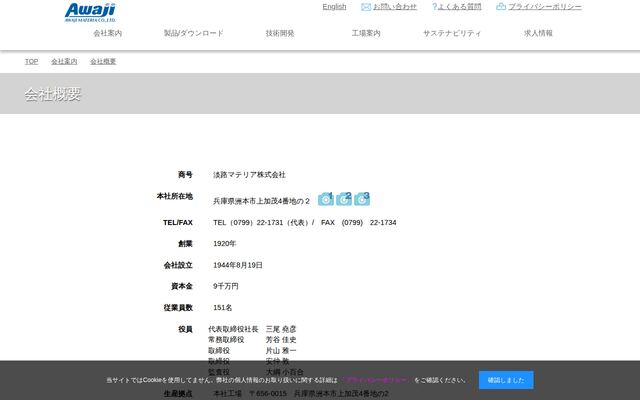640x400 pixels.
Task: Open the 製品/ダウンロード menu
Action: click(194, 33)
